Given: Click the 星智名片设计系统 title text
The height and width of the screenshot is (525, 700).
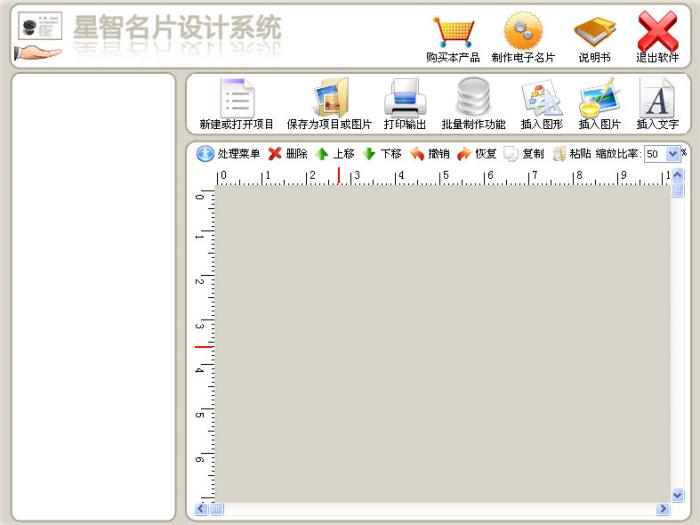Looking at the screenshot, I should pos(177,28).
